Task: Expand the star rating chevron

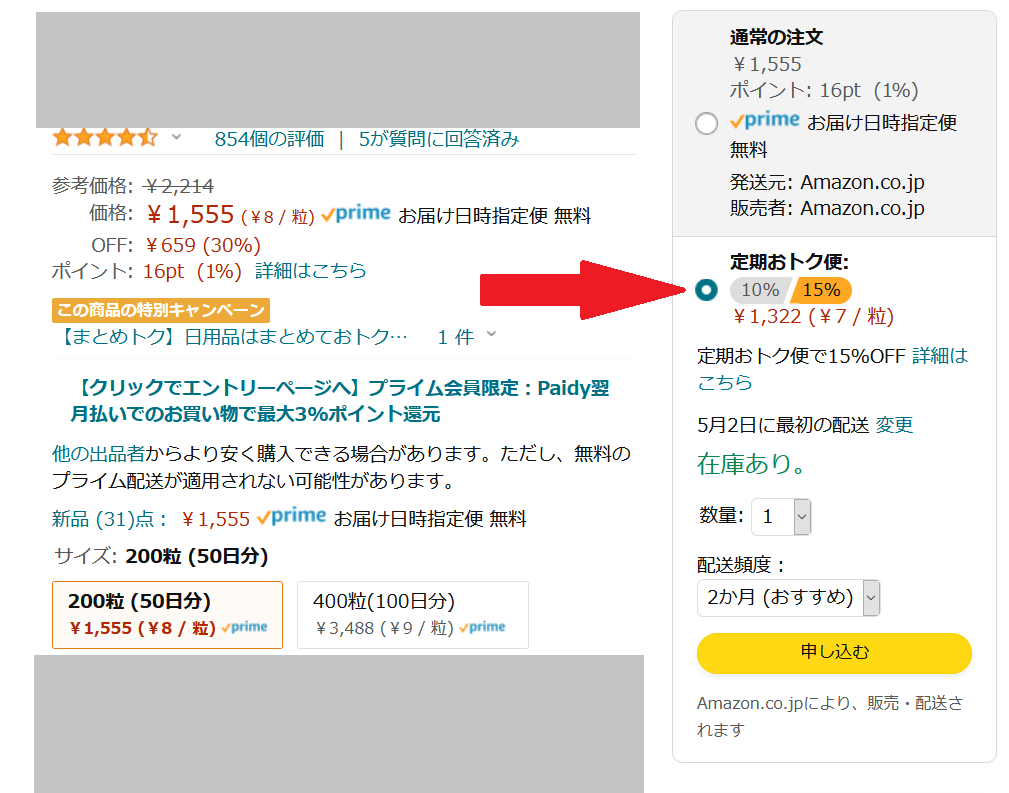Action: (176, 136)
